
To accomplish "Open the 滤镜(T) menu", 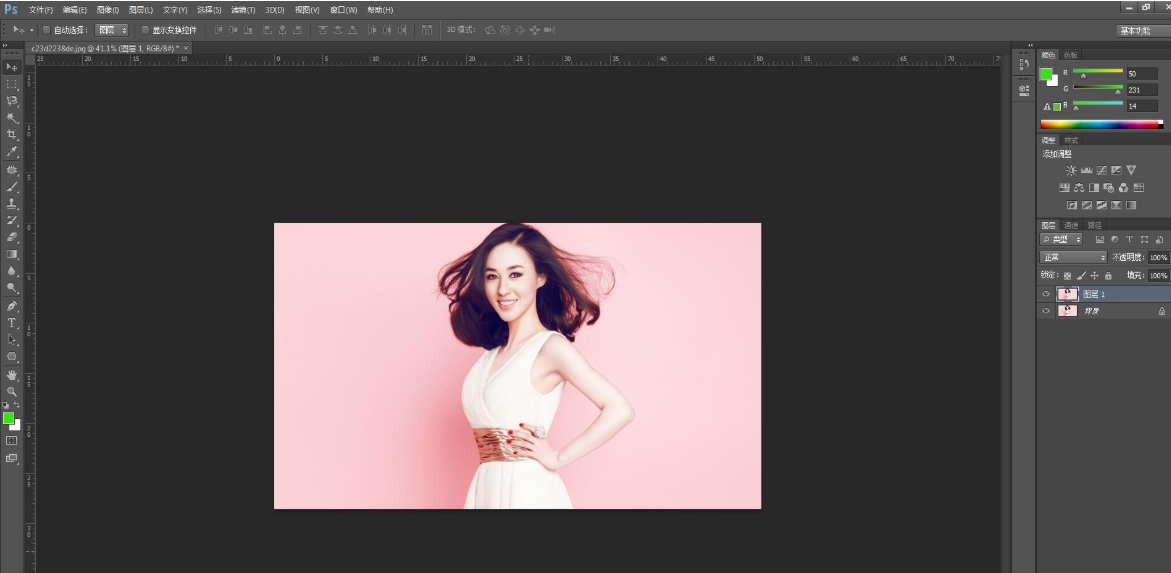I will pyautogui.click(x=243, y=10).
